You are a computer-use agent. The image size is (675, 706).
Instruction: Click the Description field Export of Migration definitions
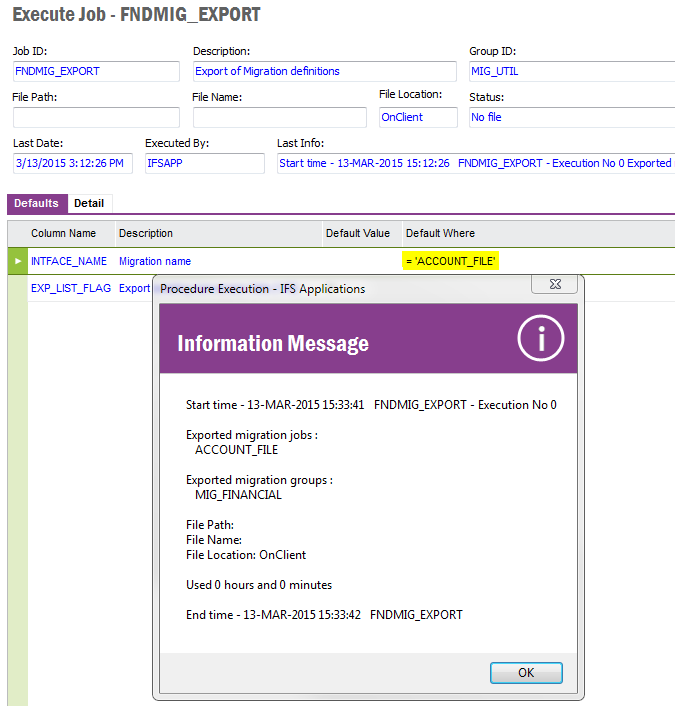(x=325, y=72)
